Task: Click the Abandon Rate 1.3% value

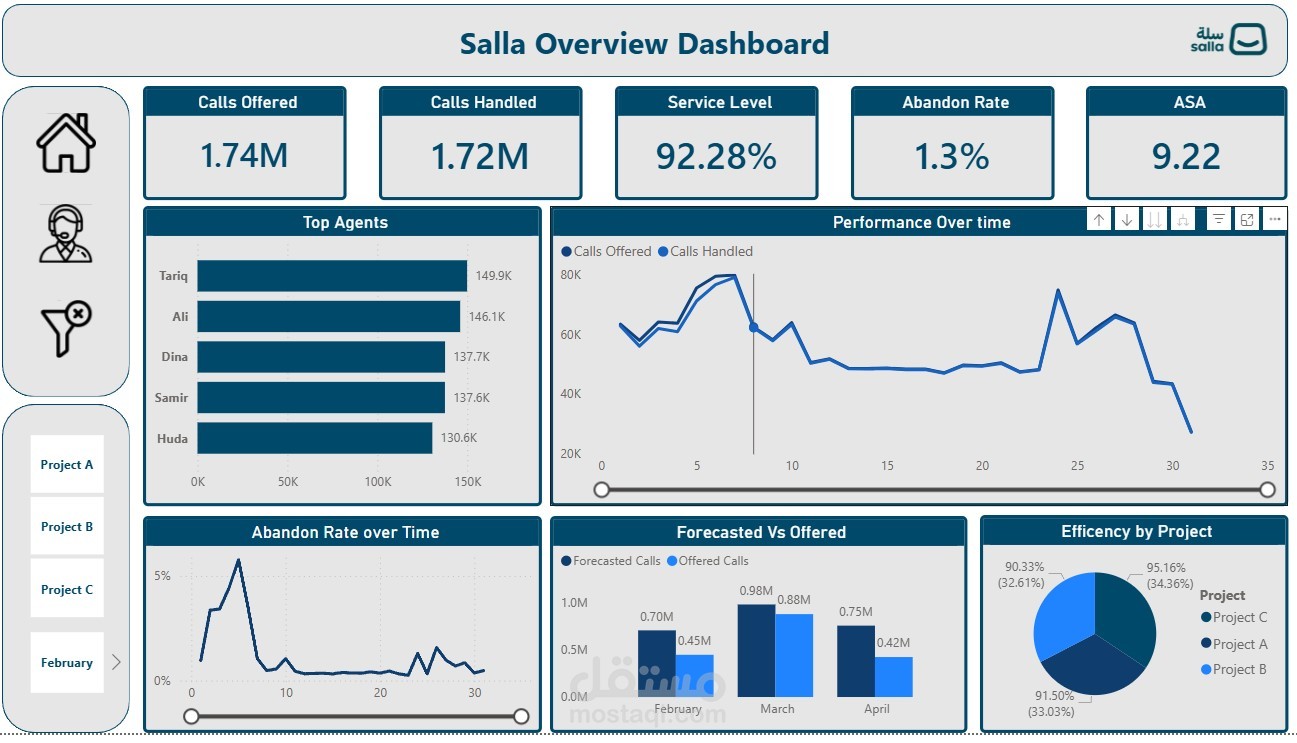Action: pyautogui.click(x=952, y=156)
